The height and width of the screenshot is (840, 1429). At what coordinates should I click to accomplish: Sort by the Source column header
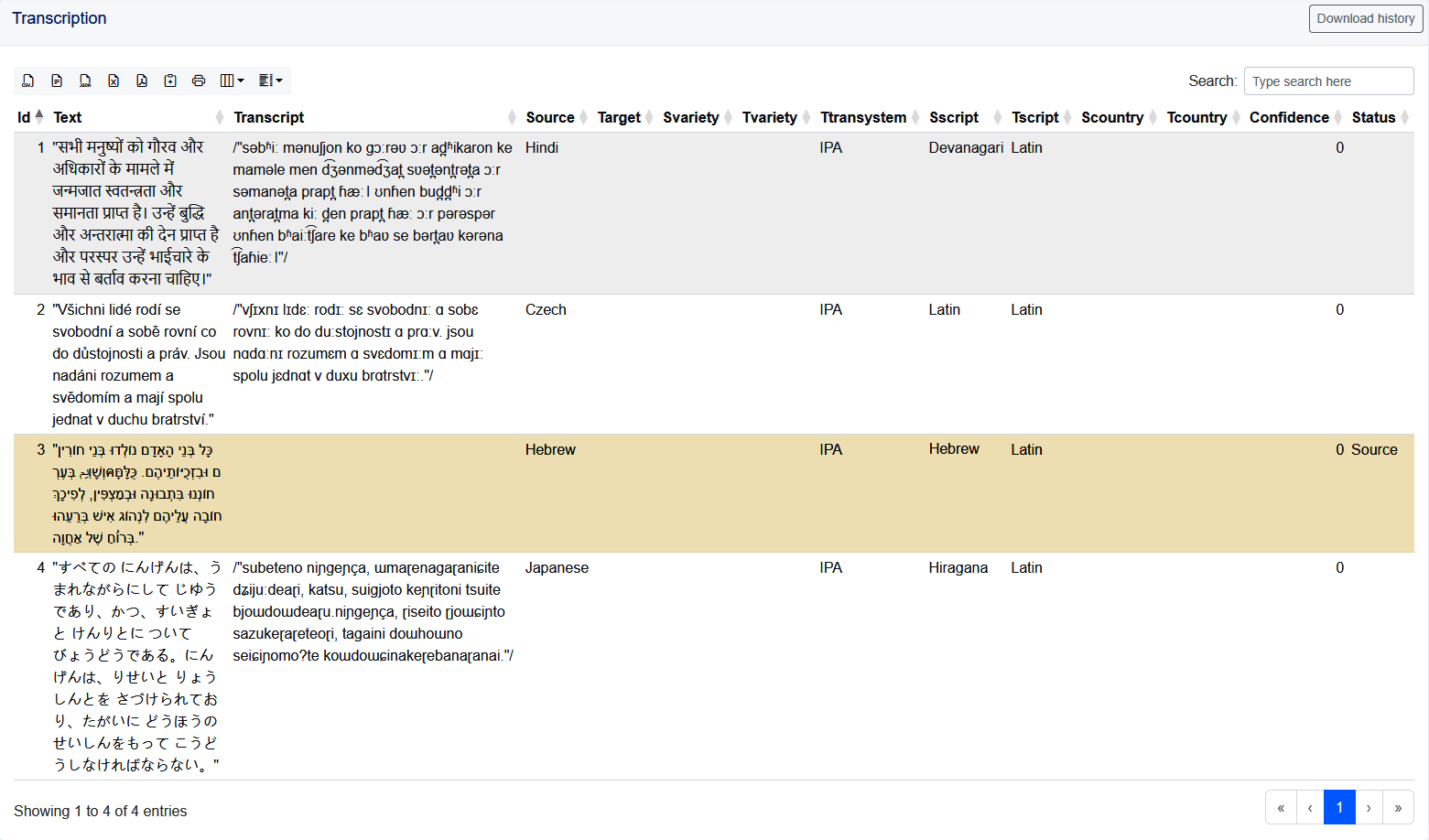click(556, 117)
